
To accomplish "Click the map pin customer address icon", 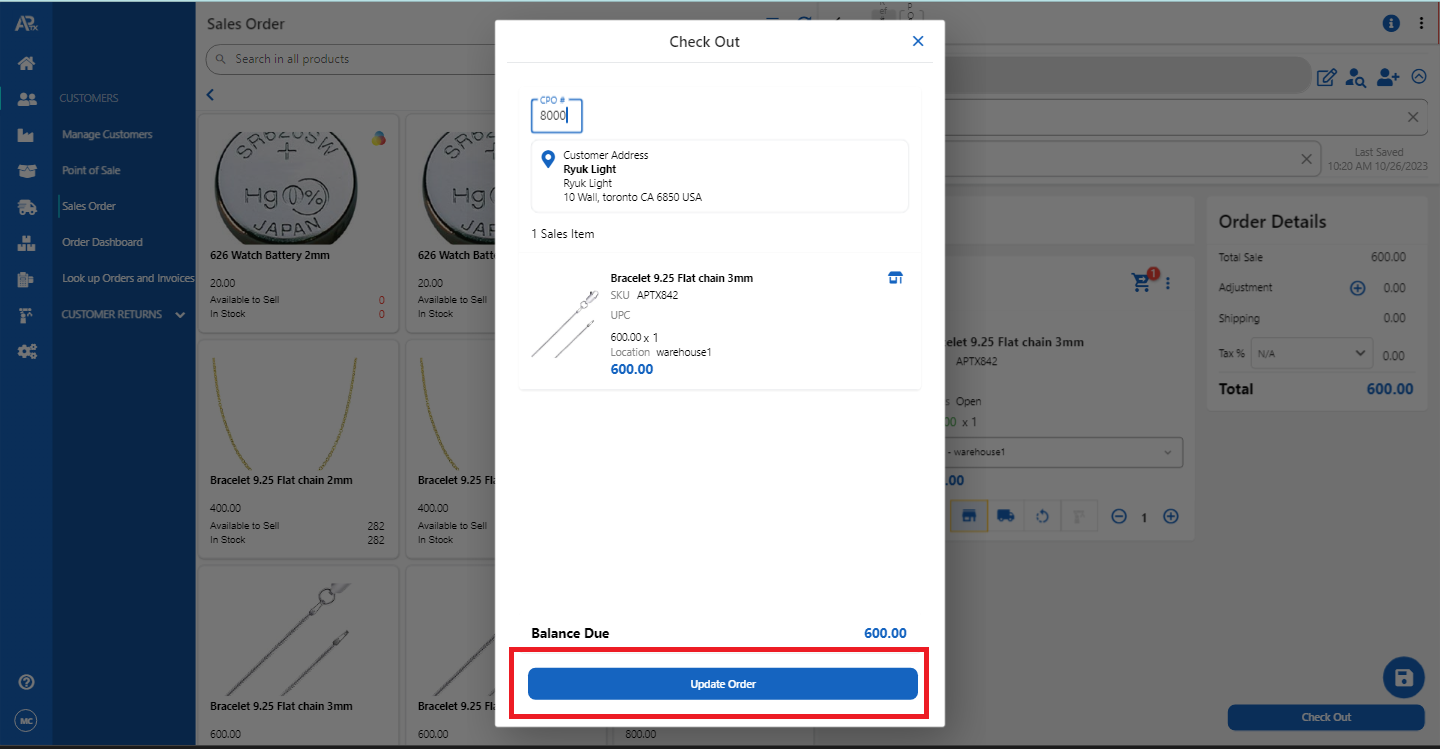I will (x=547, y=159).
